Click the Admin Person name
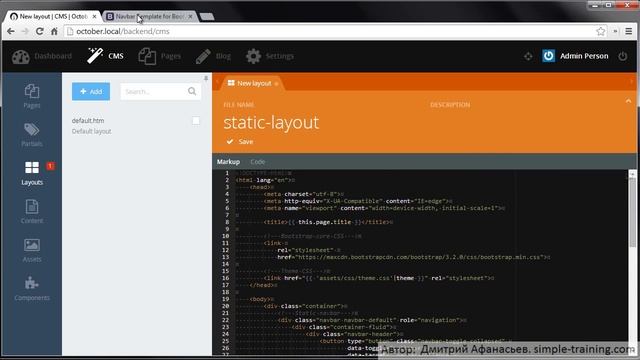The width and height of the screenshot is (640, 360). click(584, 56)
